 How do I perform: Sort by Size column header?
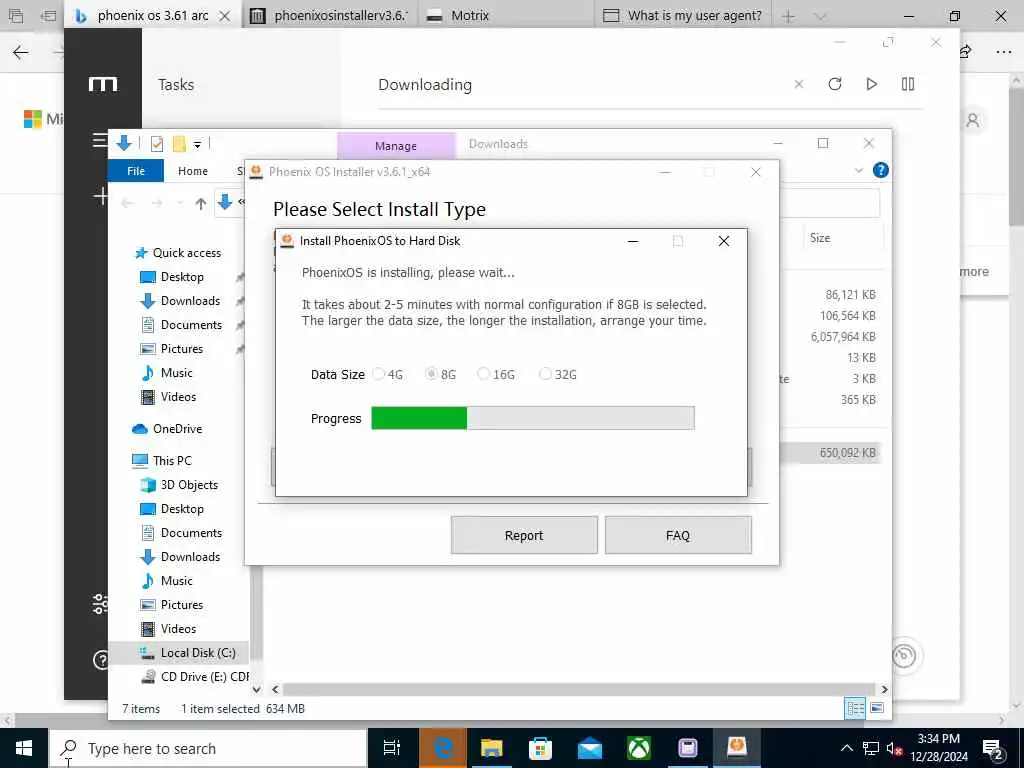coord(820,238)
